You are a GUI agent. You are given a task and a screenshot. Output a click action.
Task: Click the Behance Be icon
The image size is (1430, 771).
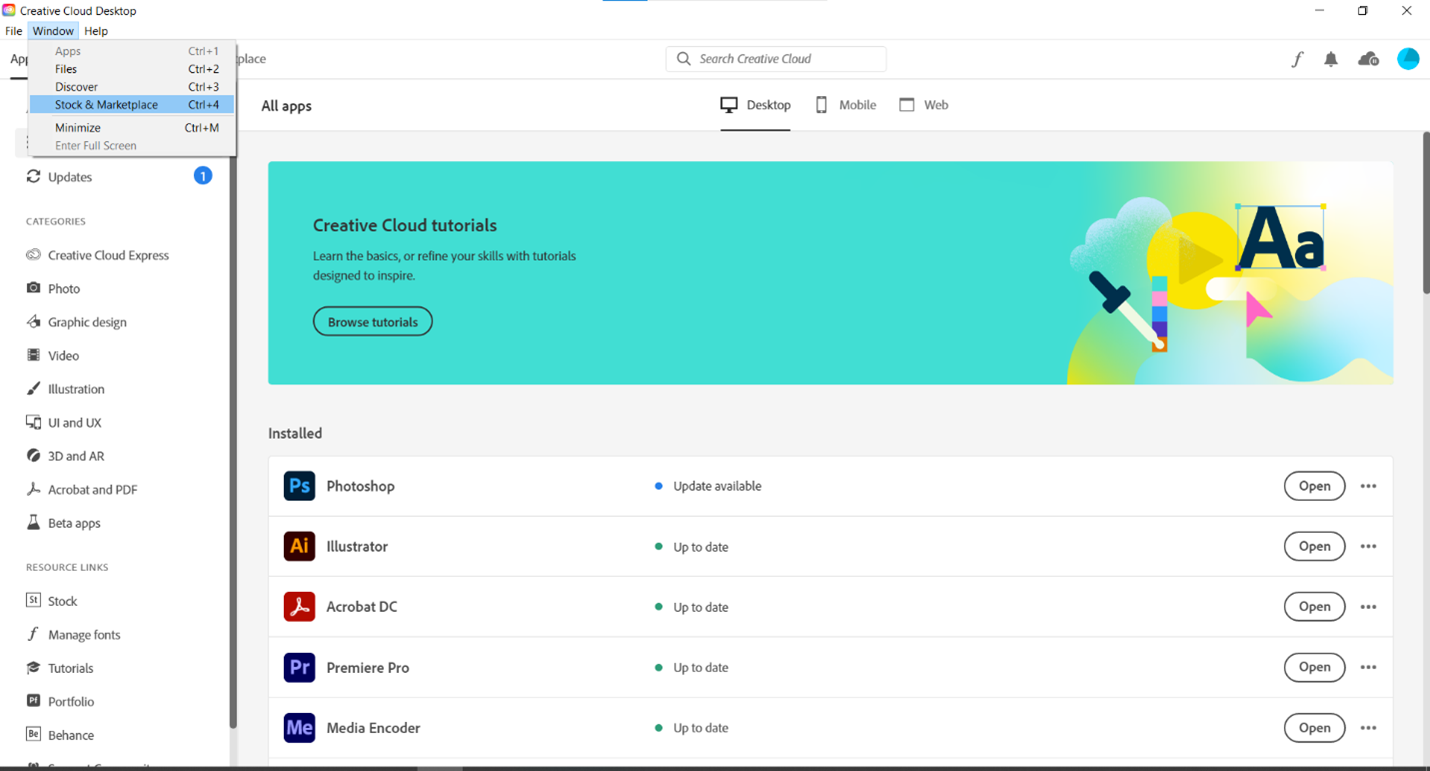pos(33,734)
